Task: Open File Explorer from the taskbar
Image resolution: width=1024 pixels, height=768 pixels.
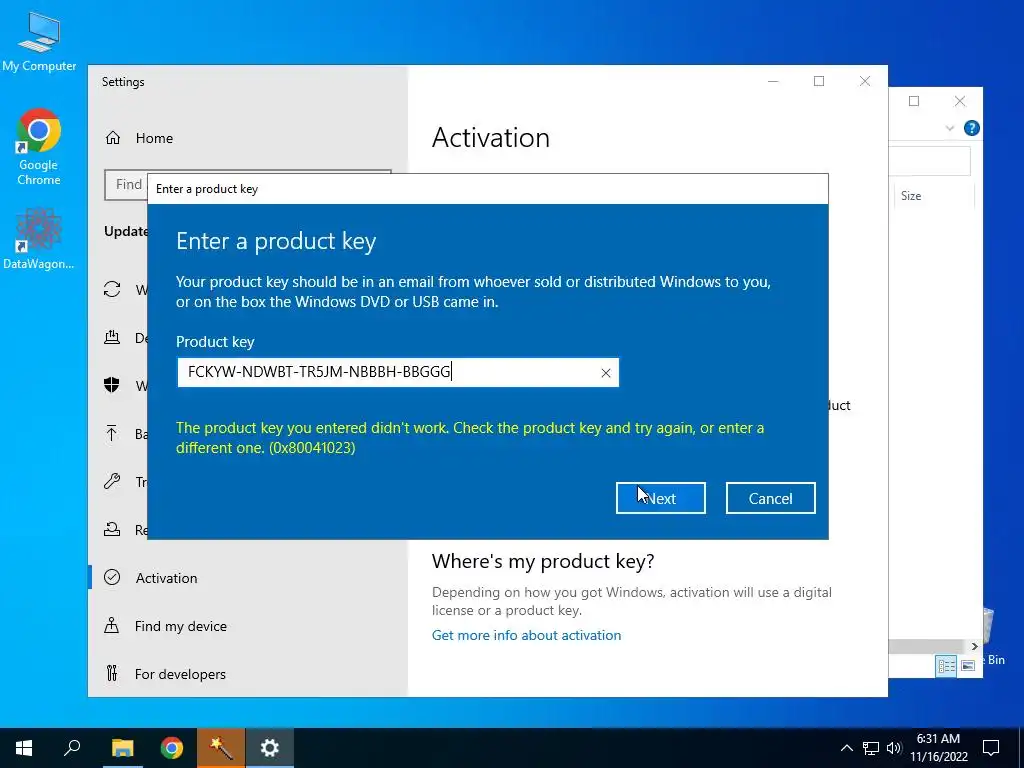Action: coord(122,748)
